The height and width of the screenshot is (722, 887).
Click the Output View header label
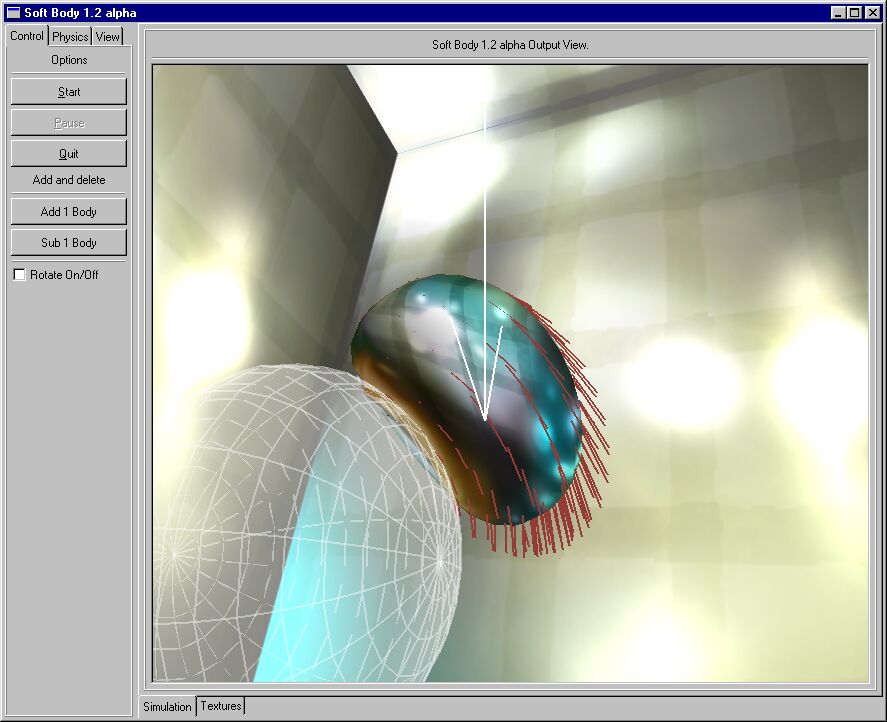pos(510,45)
